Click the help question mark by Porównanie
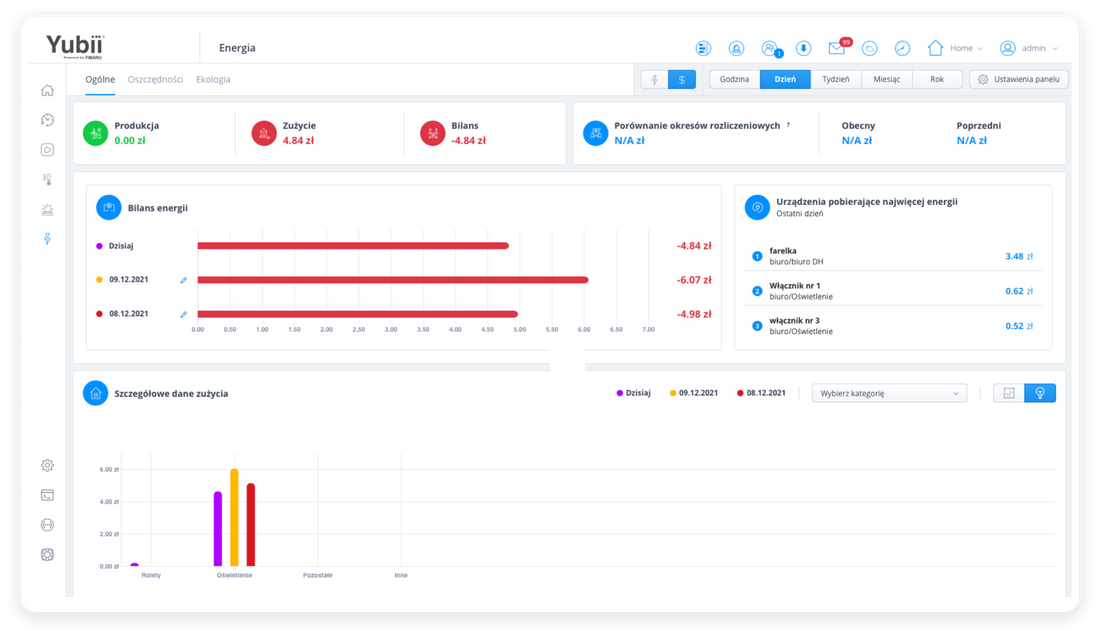Image resolution: width=1100 pixels, height=637 pixels. pos(789,125)
